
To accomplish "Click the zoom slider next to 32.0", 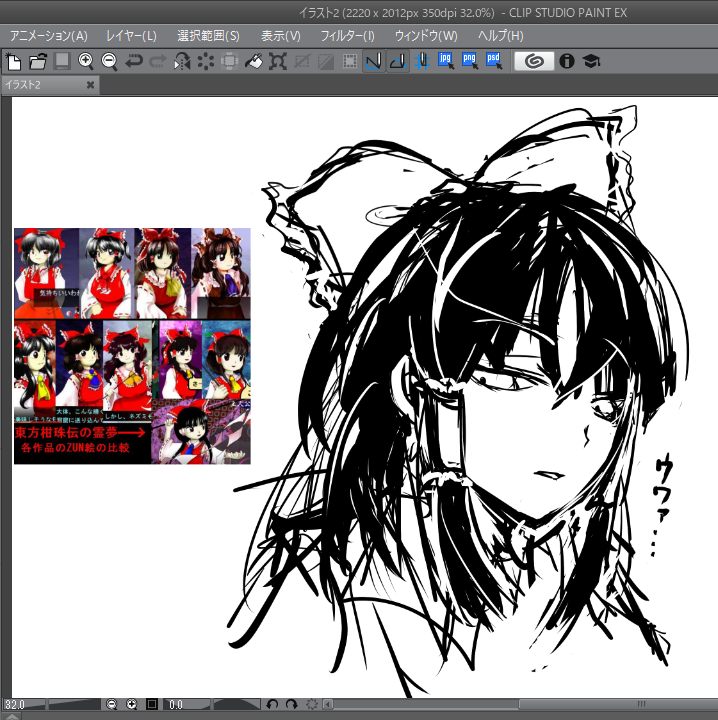I will 74,704.
